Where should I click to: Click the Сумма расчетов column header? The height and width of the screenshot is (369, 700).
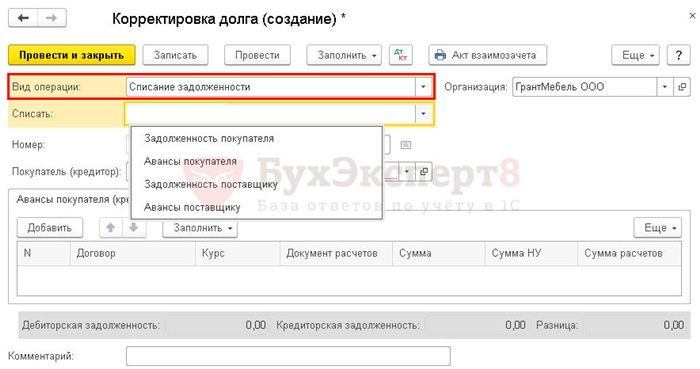pos(629,253)
